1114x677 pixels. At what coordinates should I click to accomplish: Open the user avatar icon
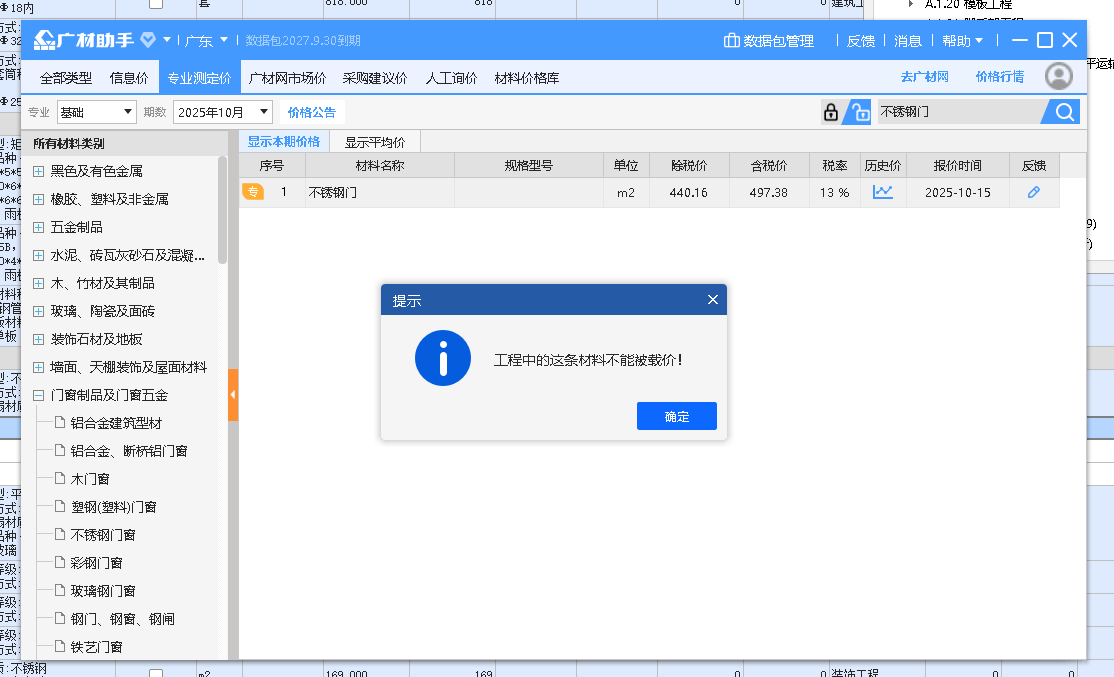coord(1058,75)
